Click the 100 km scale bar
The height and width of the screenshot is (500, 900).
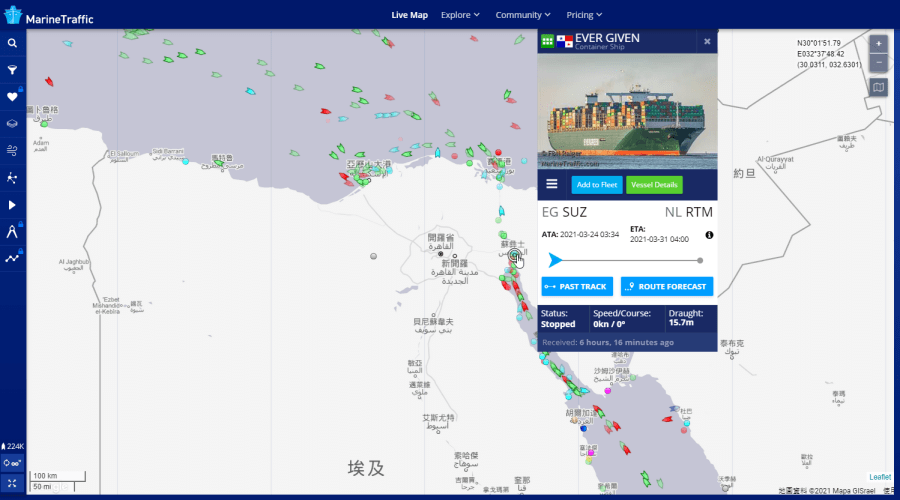point(57,476)
